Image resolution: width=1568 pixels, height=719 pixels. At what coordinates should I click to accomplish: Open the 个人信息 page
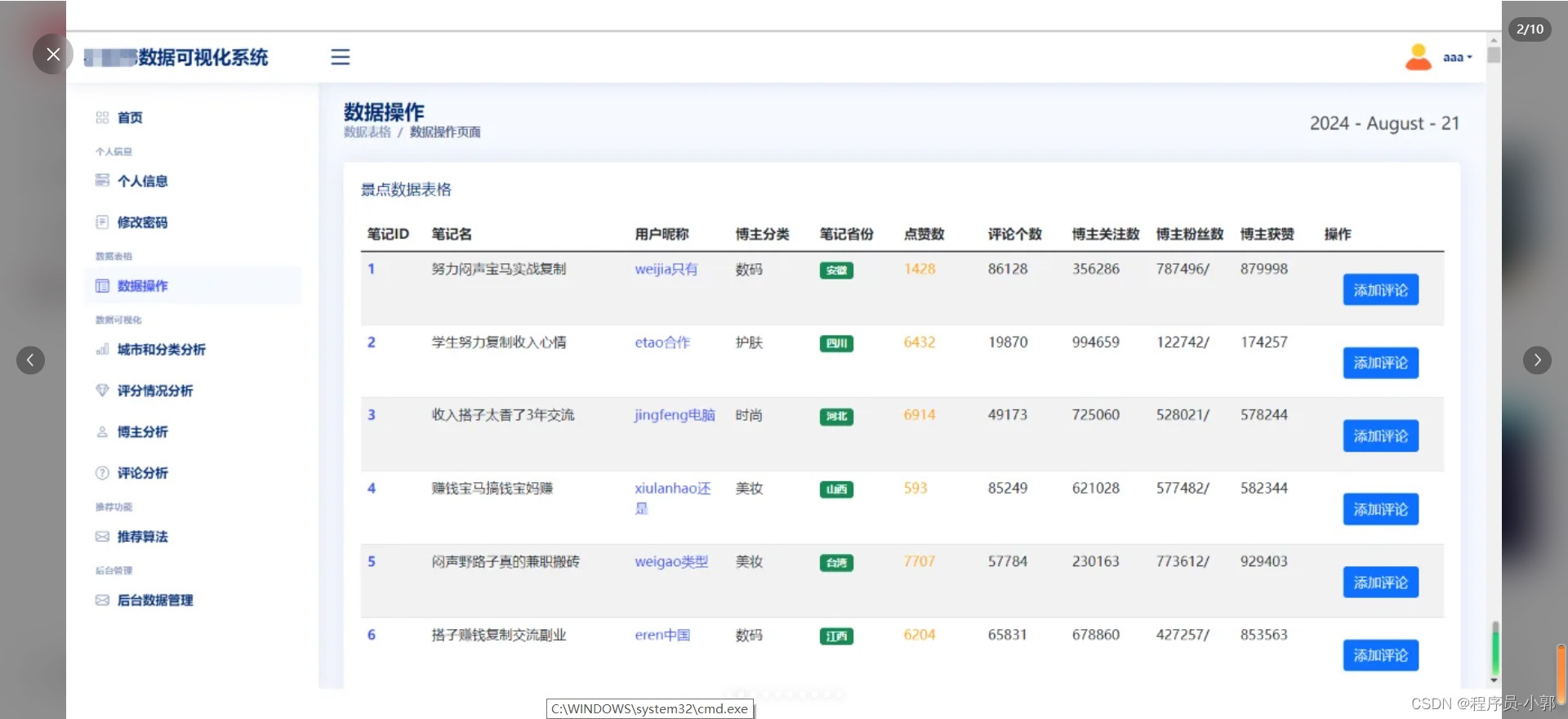(143, 181)
